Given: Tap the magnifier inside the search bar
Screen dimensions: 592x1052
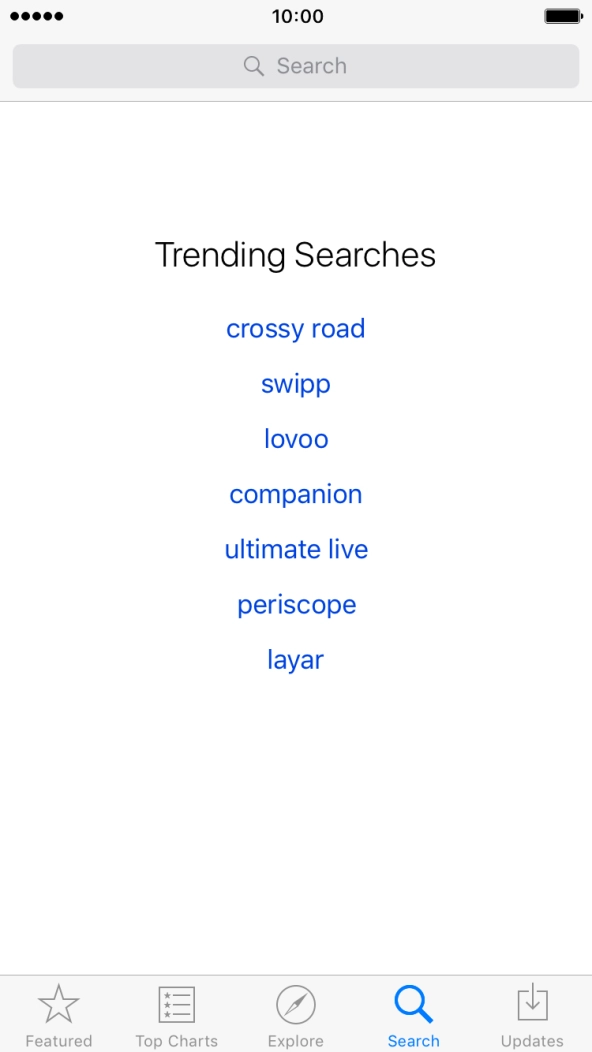Looking at the screenshot, I should click(252, 65).
